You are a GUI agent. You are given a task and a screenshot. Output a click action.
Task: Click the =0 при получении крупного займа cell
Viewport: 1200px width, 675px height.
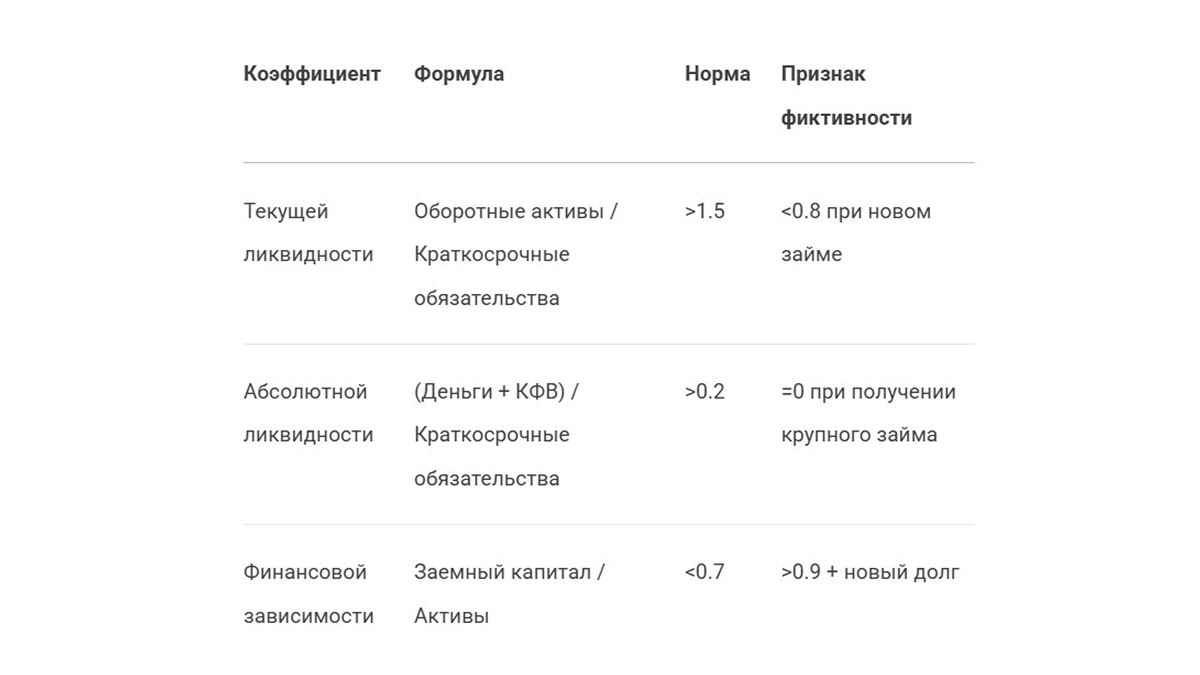pyautogui.click(x=868, y=413)
